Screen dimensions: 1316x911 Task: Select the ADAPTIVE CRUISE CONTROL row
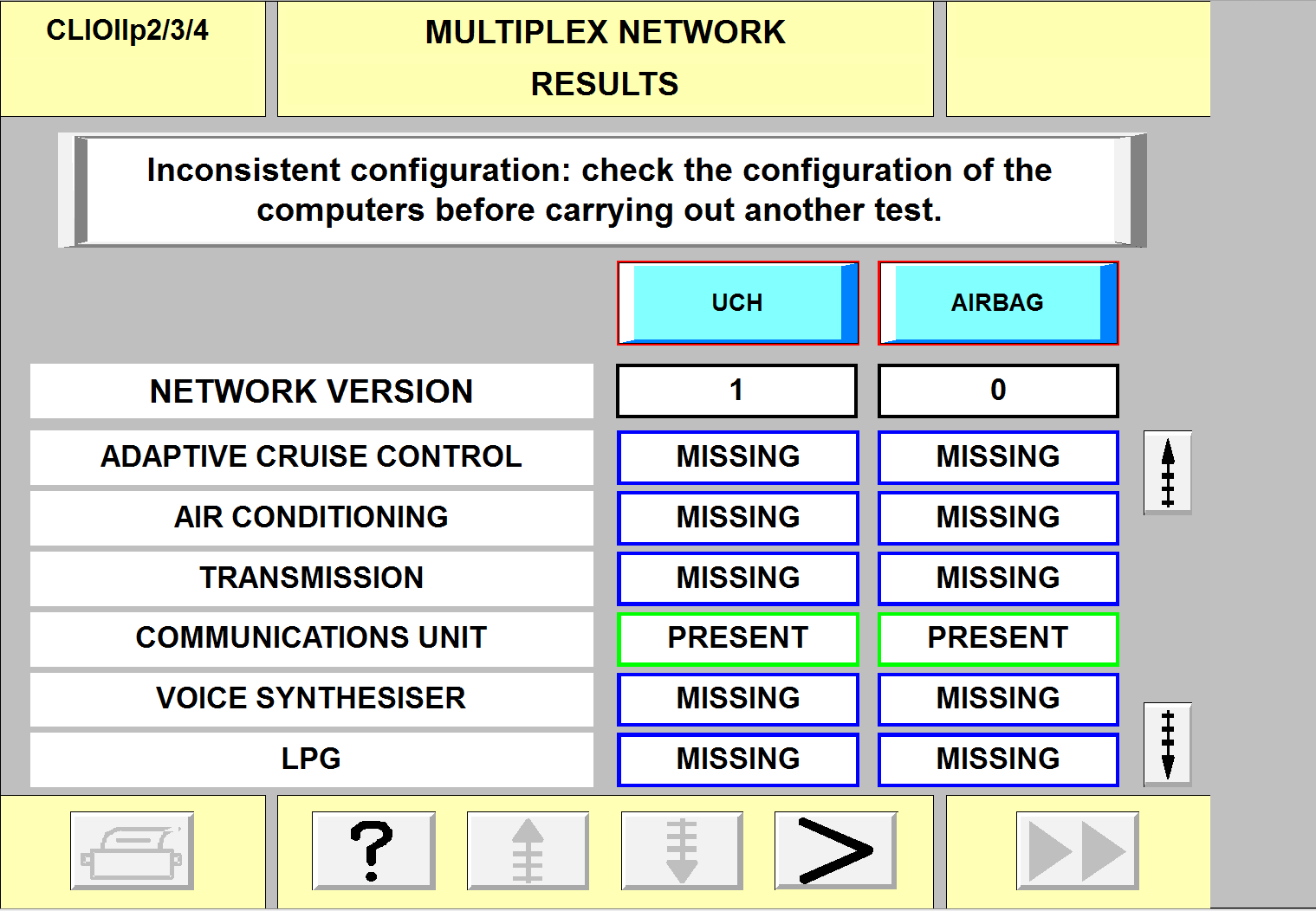tap(311, 457)
